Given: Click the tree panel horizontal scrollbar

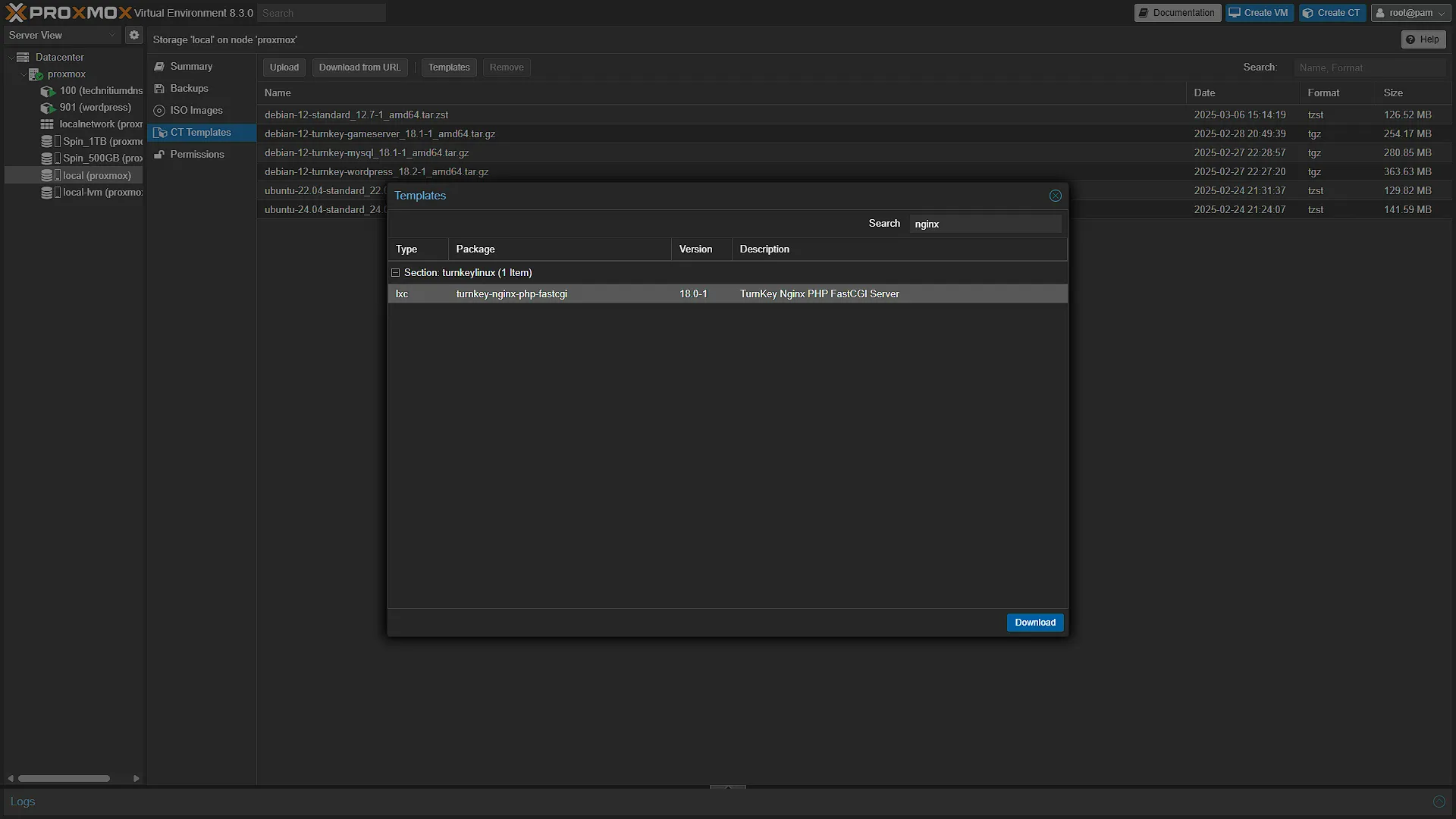Looking at the screenshot, I should pyautogui.click(x=64, y=778).
